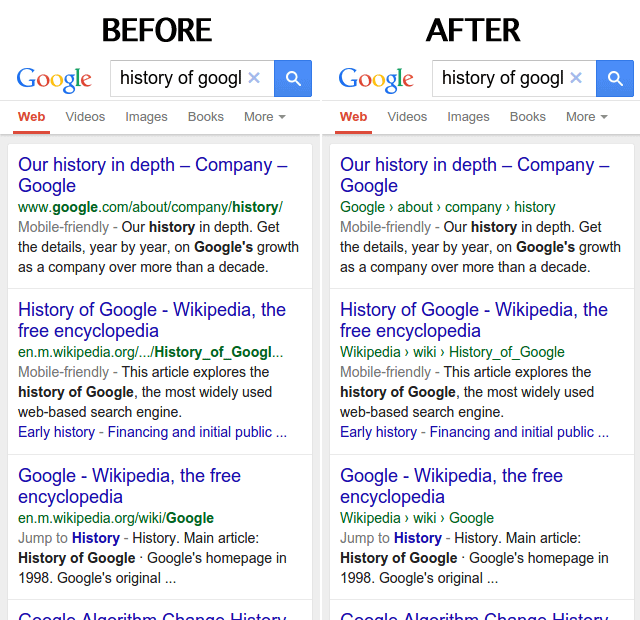Click the Google logo in AFTER panel
Screen dimensions: 640x620
pyautogui.click(x=376, y=79)
